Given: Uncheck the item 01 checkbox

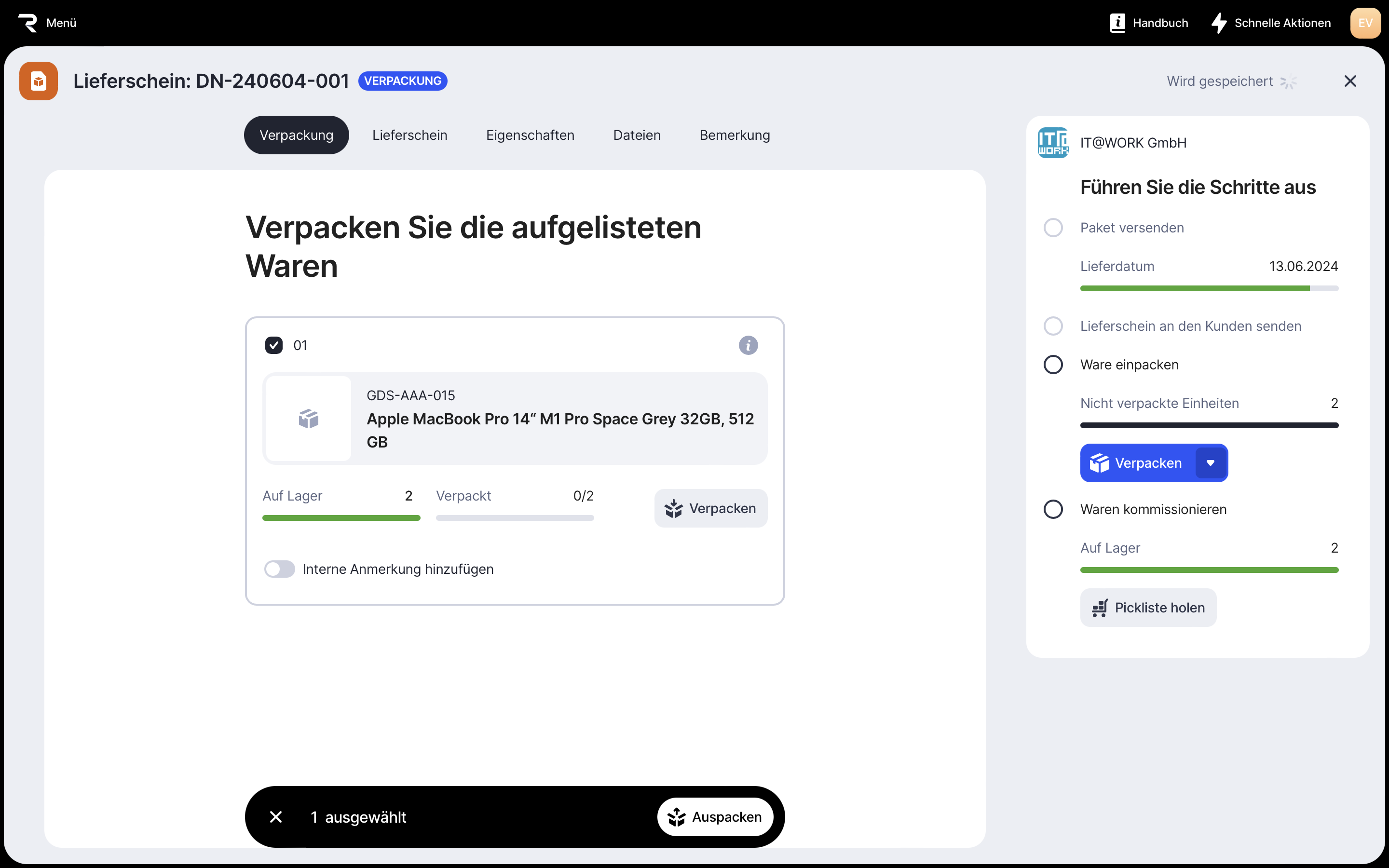Looking at the screenshot, I should click(x=274, y=345).
